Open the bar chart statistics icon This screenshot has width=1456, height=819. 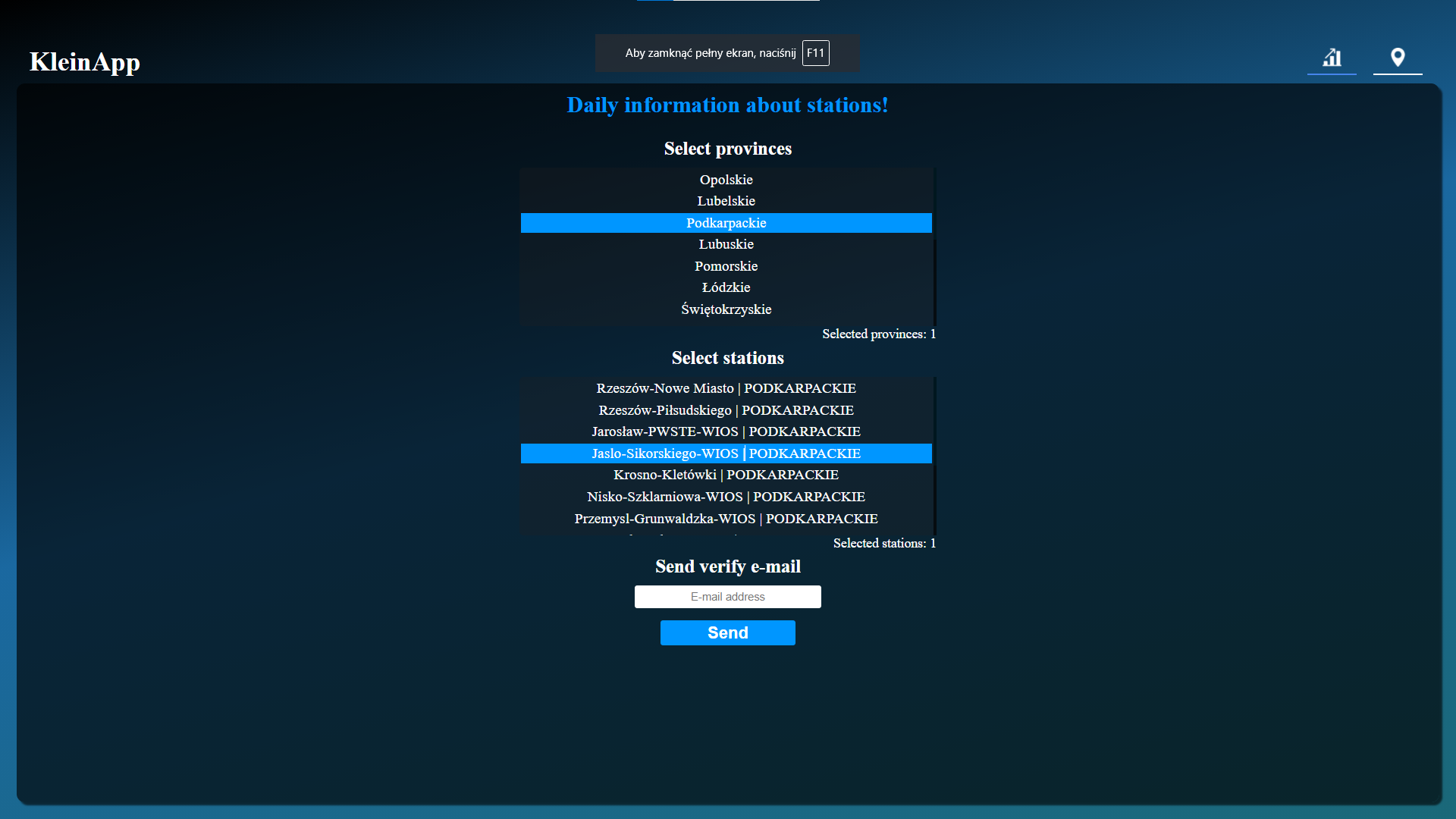1332,58
